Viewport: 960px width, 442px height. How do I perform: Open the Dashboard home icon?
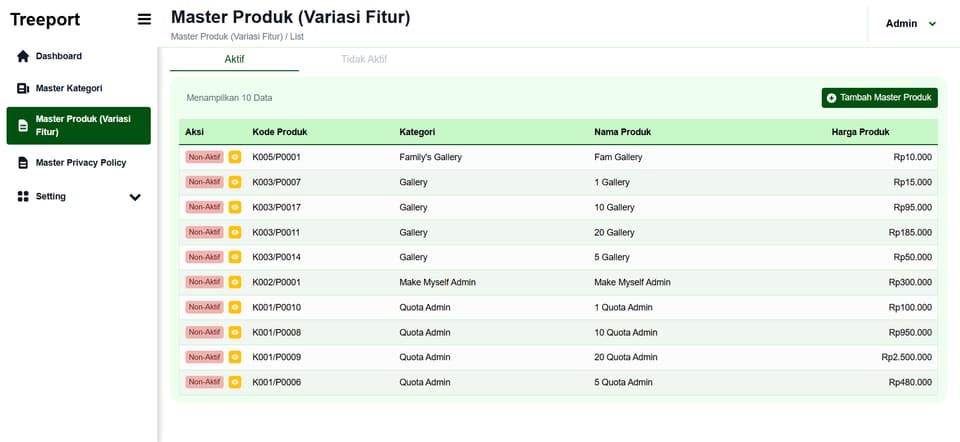click(23, 56)
